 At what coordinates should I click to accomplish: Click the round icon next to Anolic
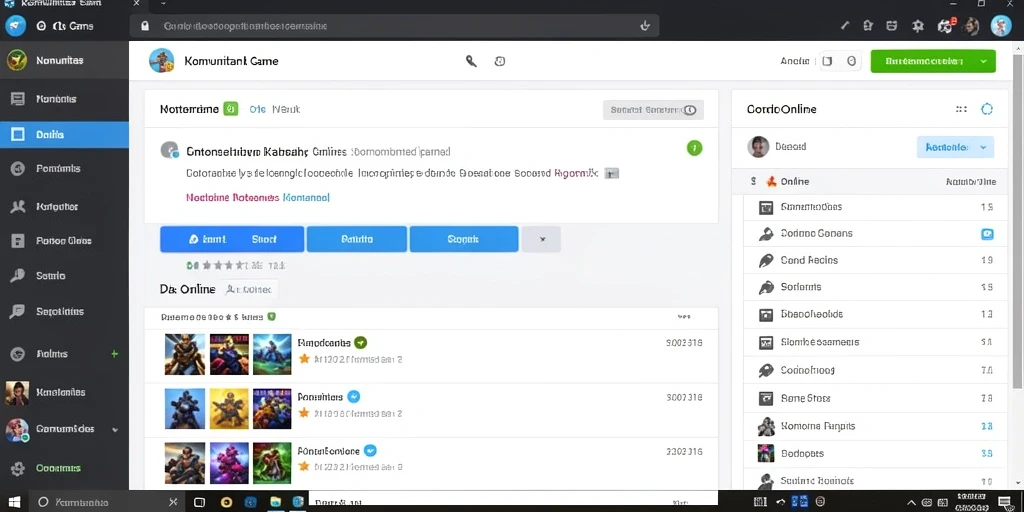click(852, 61)
